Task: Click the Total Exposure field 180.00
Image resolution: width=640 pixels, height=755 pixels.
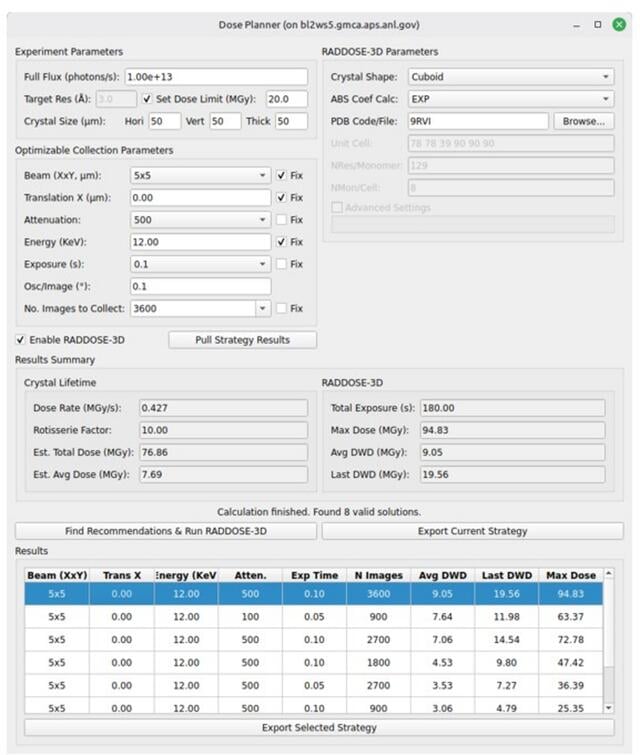Action: tap(512, 408)
